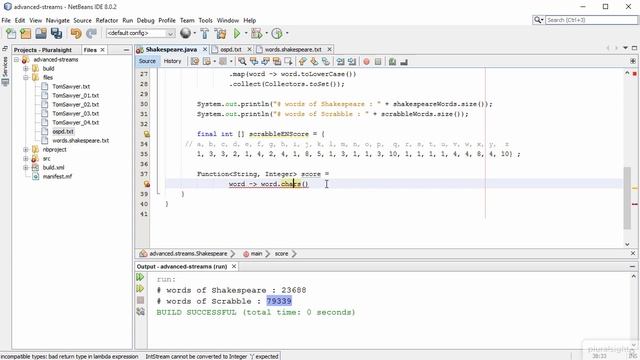Viewport: 640px width, 360px height.
Task: Click the Undo arrow icon
Action: point(76,33)
